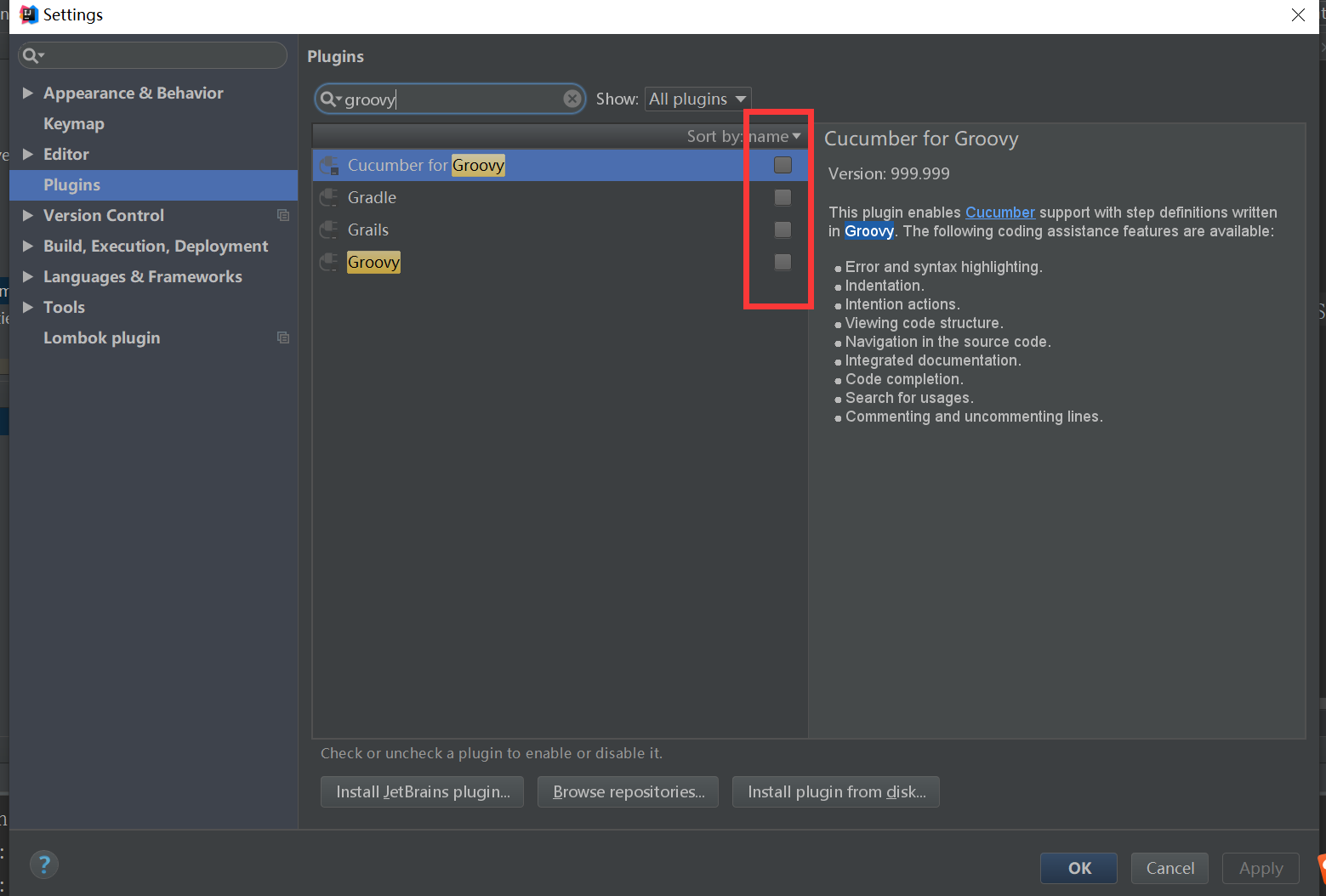
Task: Enable the Gradle plugin checkbox
Action: [783, 197]
